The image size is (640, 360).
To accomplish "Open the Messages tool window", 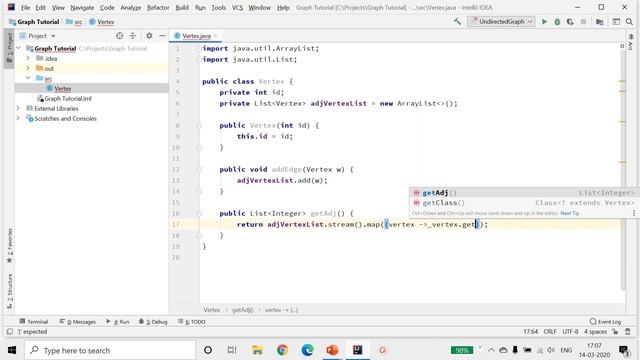I will click(78, 322).
